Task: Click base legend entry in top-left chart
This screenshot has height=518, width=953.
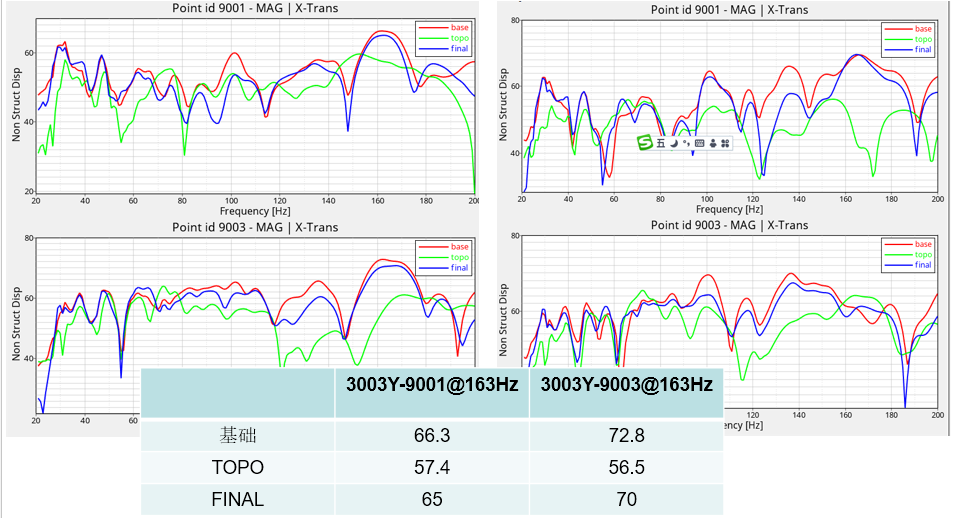Action: point(444,27)
